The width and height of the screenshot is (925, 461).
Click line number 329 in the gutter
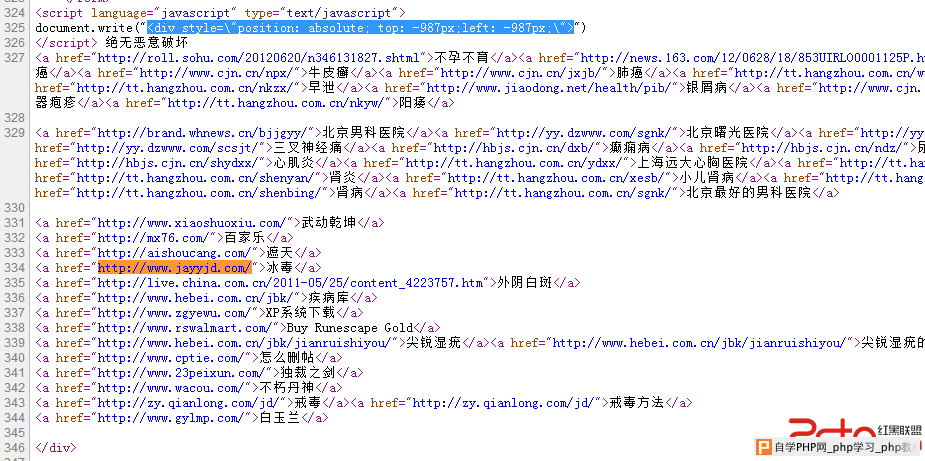coord(13,133)
